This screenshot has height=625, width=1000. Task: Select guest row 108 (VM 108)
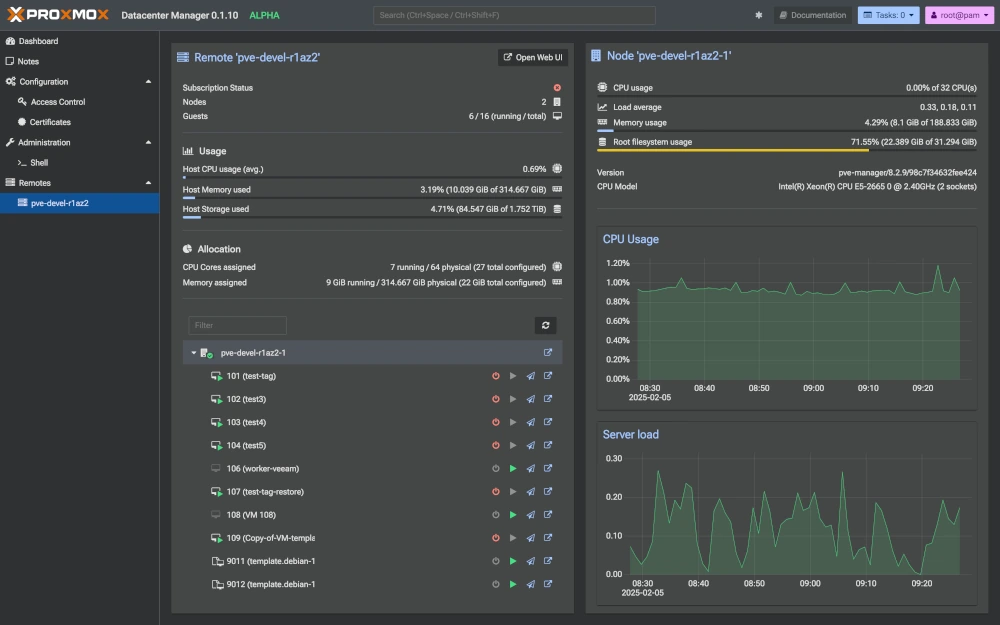coord(372,515)
